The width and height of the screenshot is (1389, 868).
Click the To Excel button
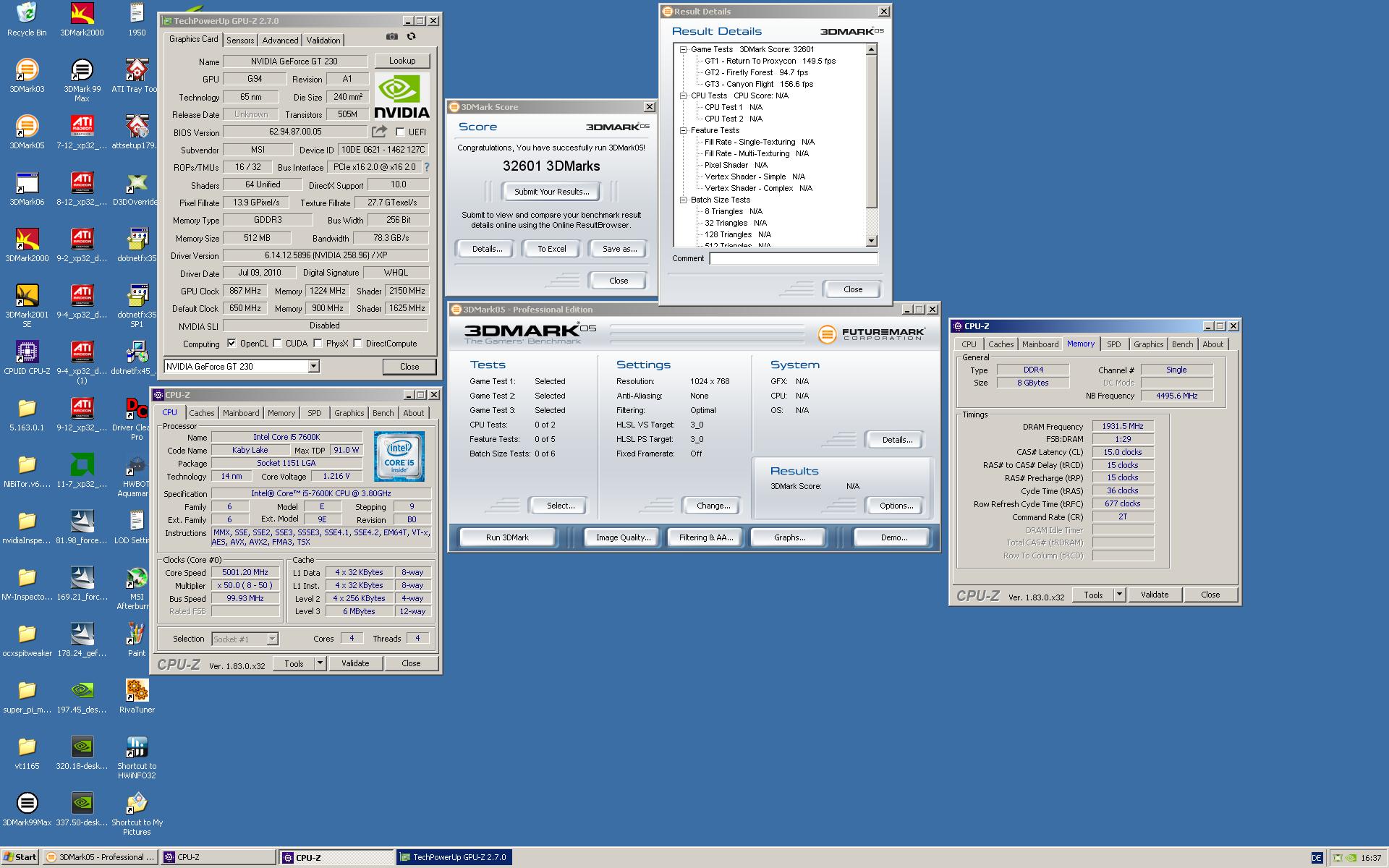[552, 249]
